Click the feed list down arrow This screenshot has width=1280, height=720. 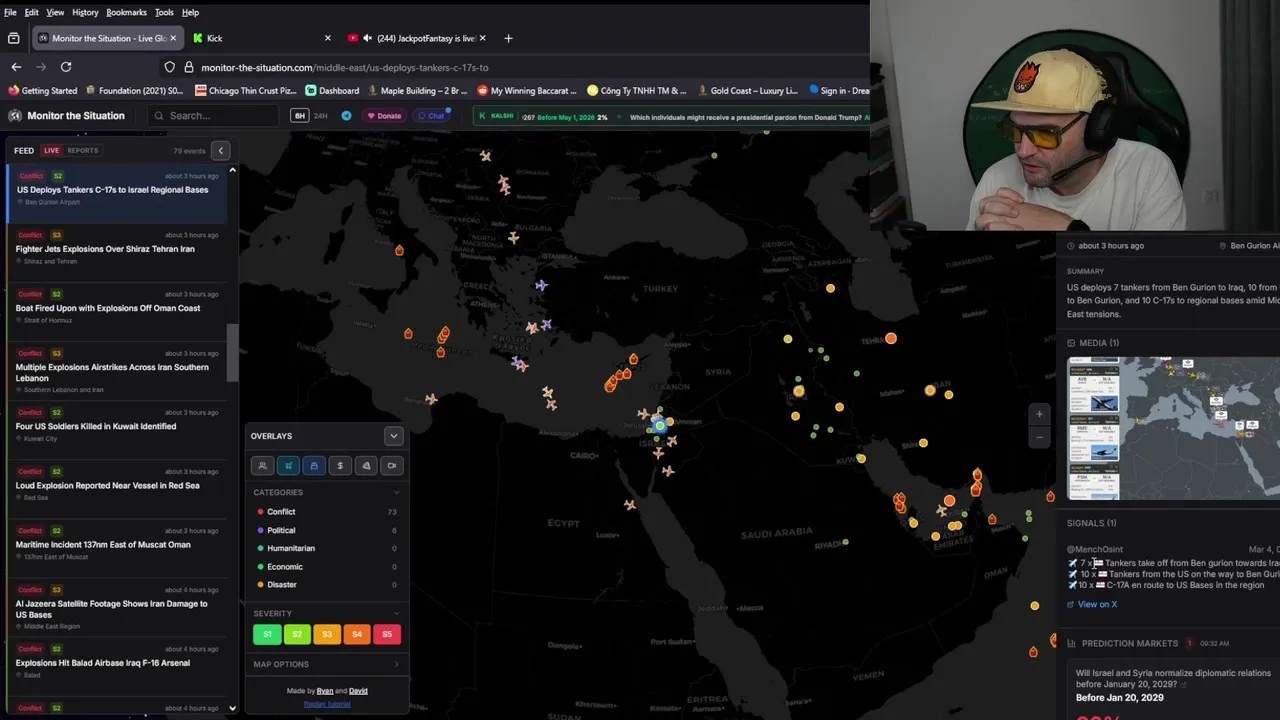pyautogui.click(x=232, y=708)
